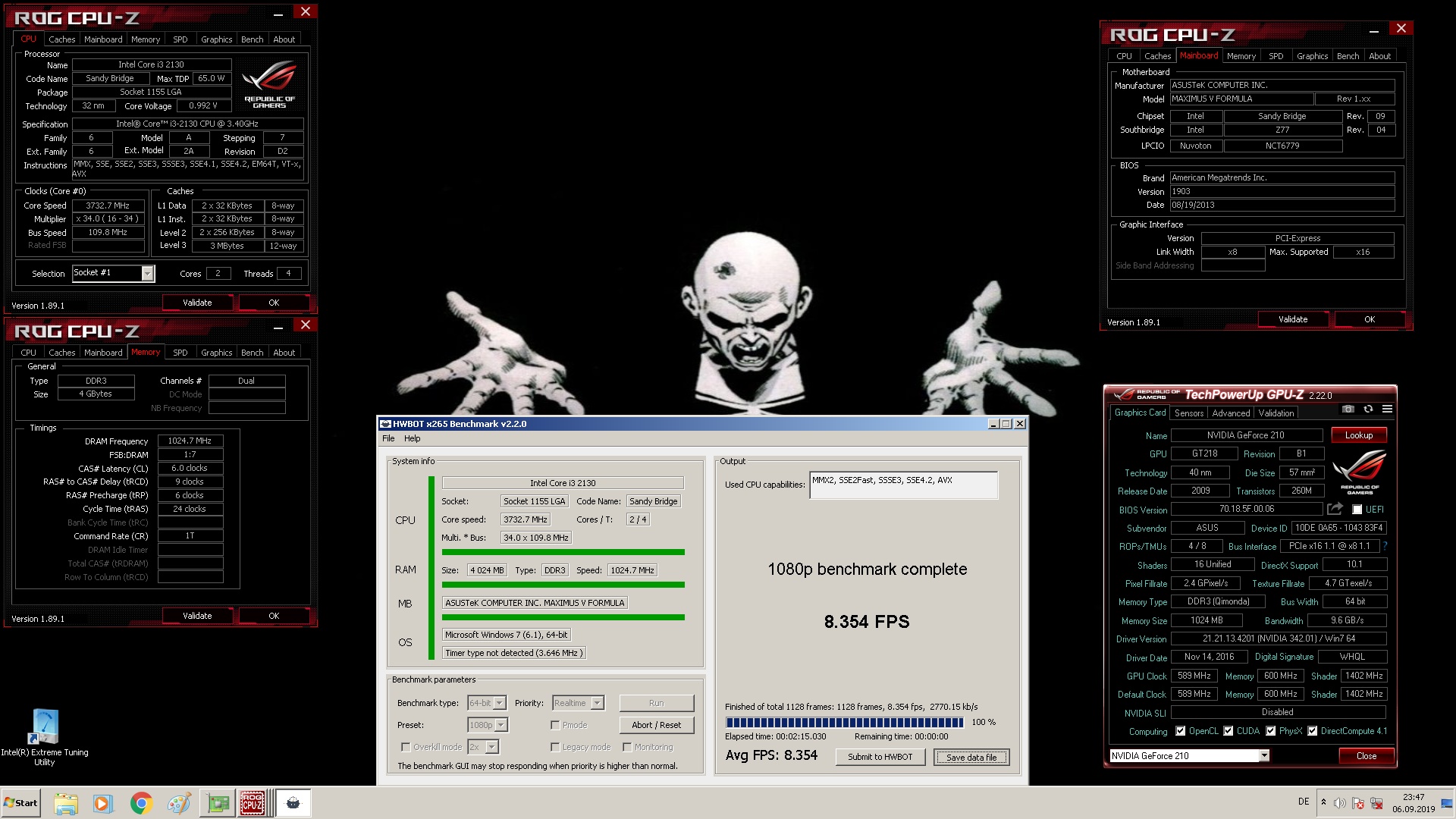Click Lookup button in GPU-Z

point(1358,435)
